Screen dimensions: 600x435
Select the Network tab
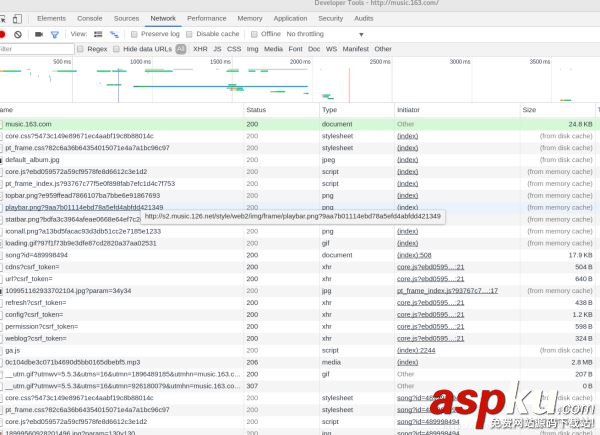tap(163, 18)
